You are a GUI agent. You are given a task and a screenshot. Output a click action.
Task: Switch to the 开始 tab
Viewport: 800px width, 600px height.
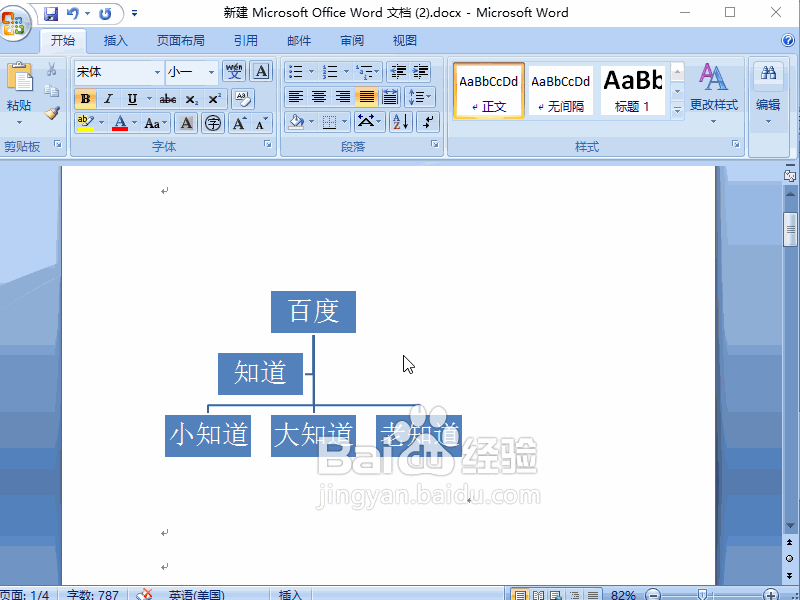pos(63,40)
